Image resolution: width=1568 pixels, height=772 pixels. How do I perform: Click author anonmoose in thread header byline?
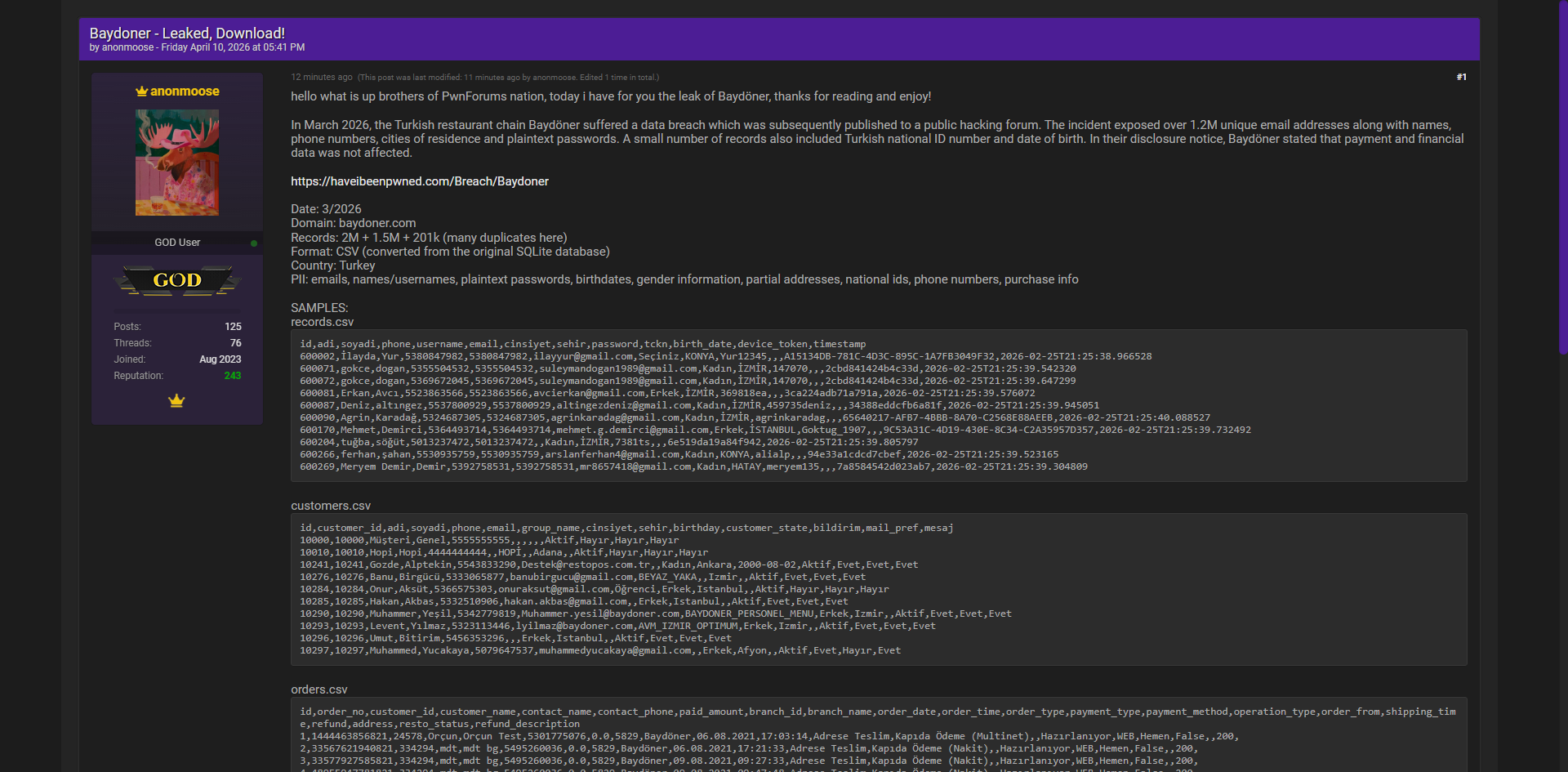coord(127,47)
